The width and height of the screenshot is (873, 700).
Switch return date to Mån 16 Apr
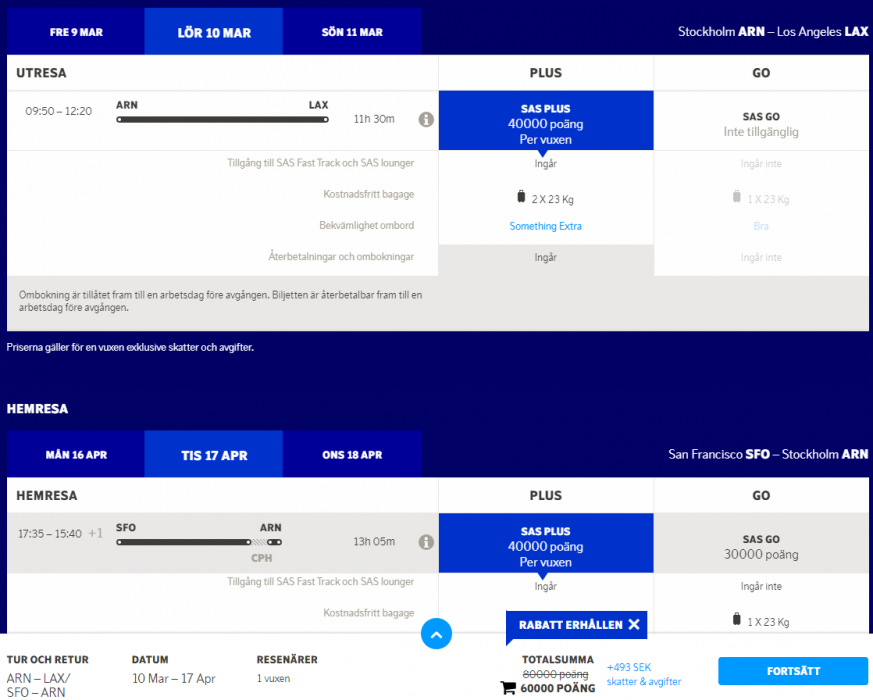76,455
